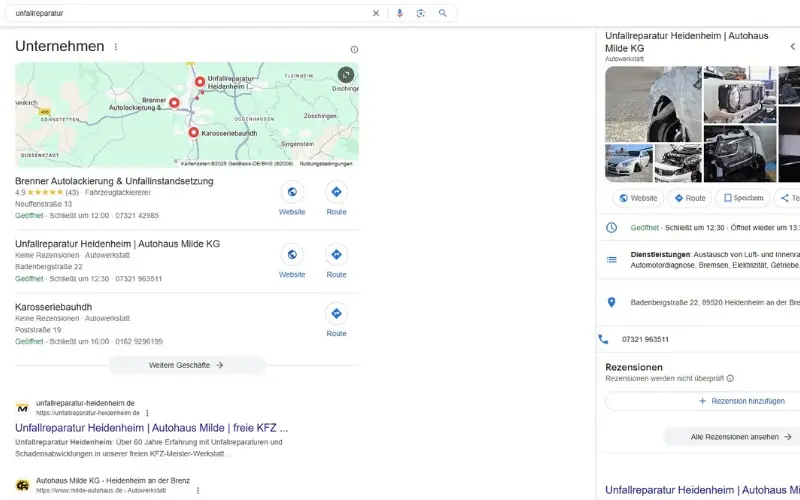800x500 pixels.
Task: Click the Neuffenstraße 13 address text
Action: pos(43,204)
